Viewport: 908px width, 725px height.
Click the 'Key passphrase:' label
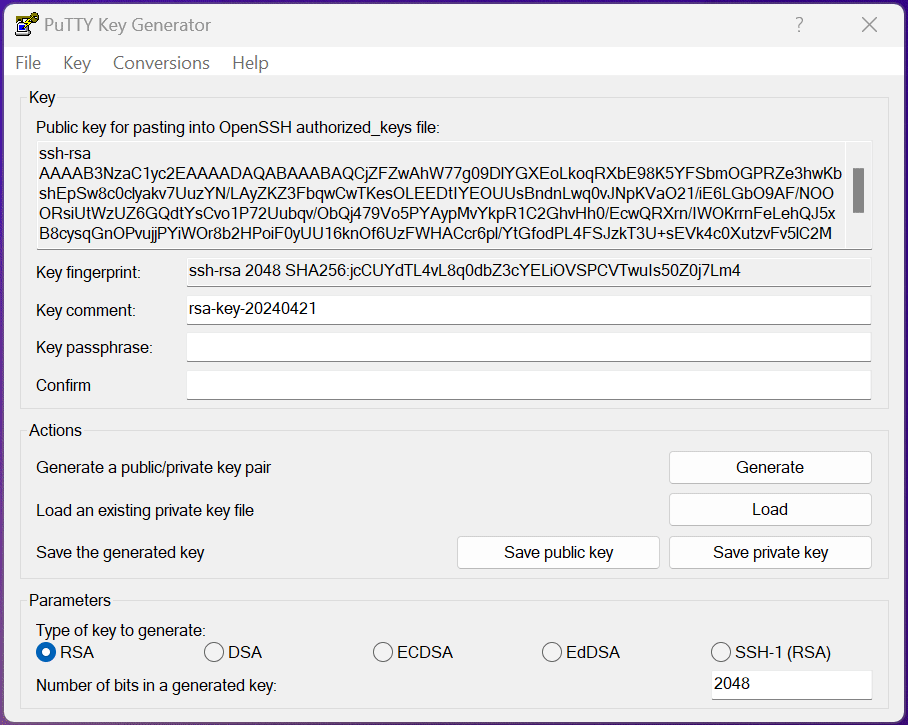click(94, 347)
